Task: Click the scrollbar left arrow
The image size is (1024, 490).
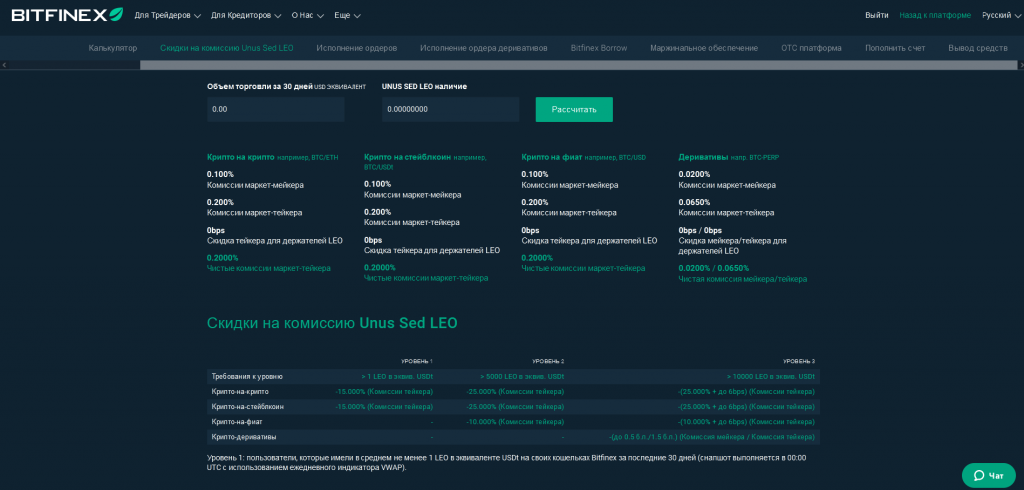Action: click(4, 65)
